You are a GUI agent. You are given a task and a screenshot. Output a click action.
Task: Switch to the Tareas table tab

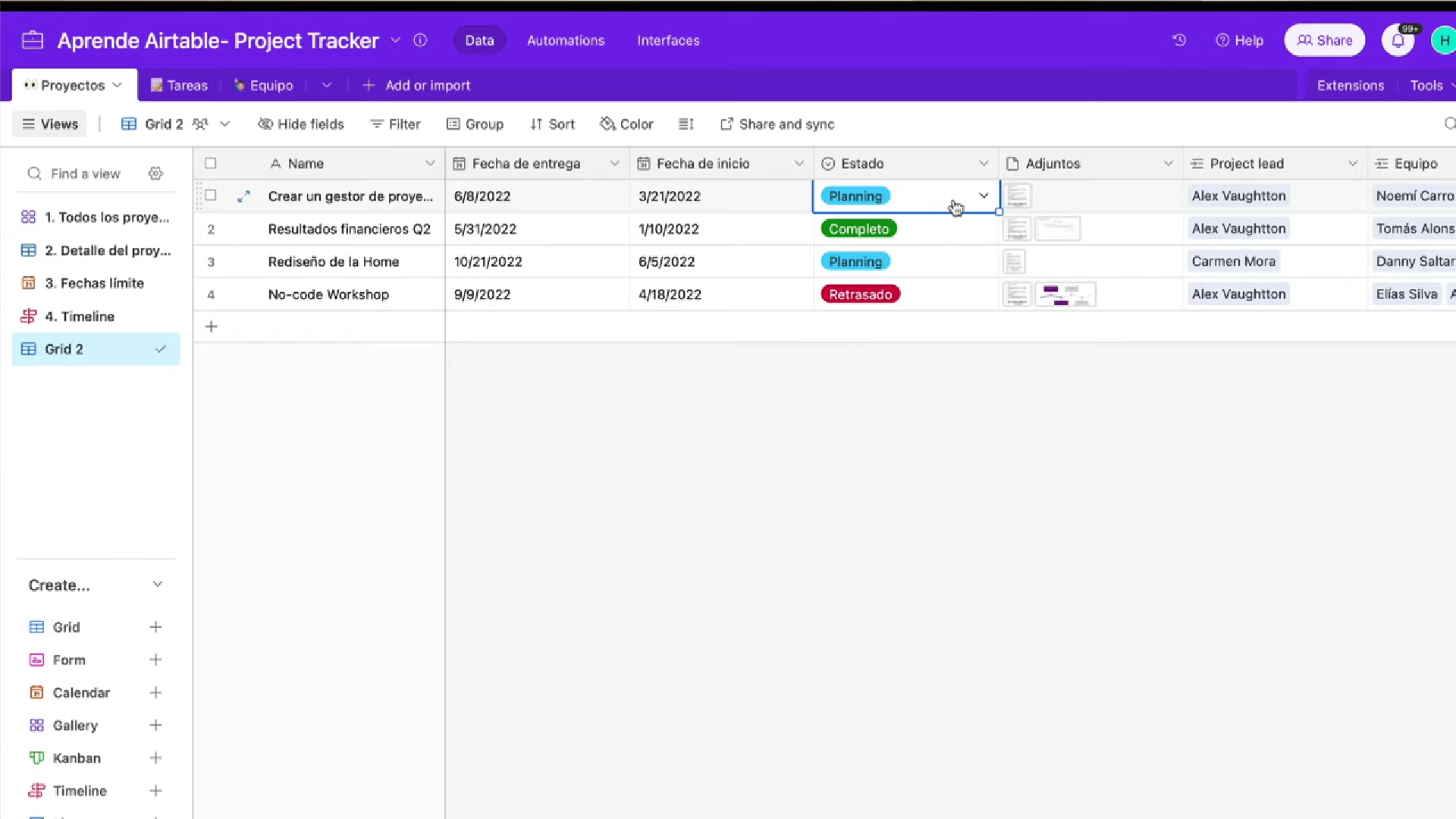pyautogui.click(x=179, y=85)
